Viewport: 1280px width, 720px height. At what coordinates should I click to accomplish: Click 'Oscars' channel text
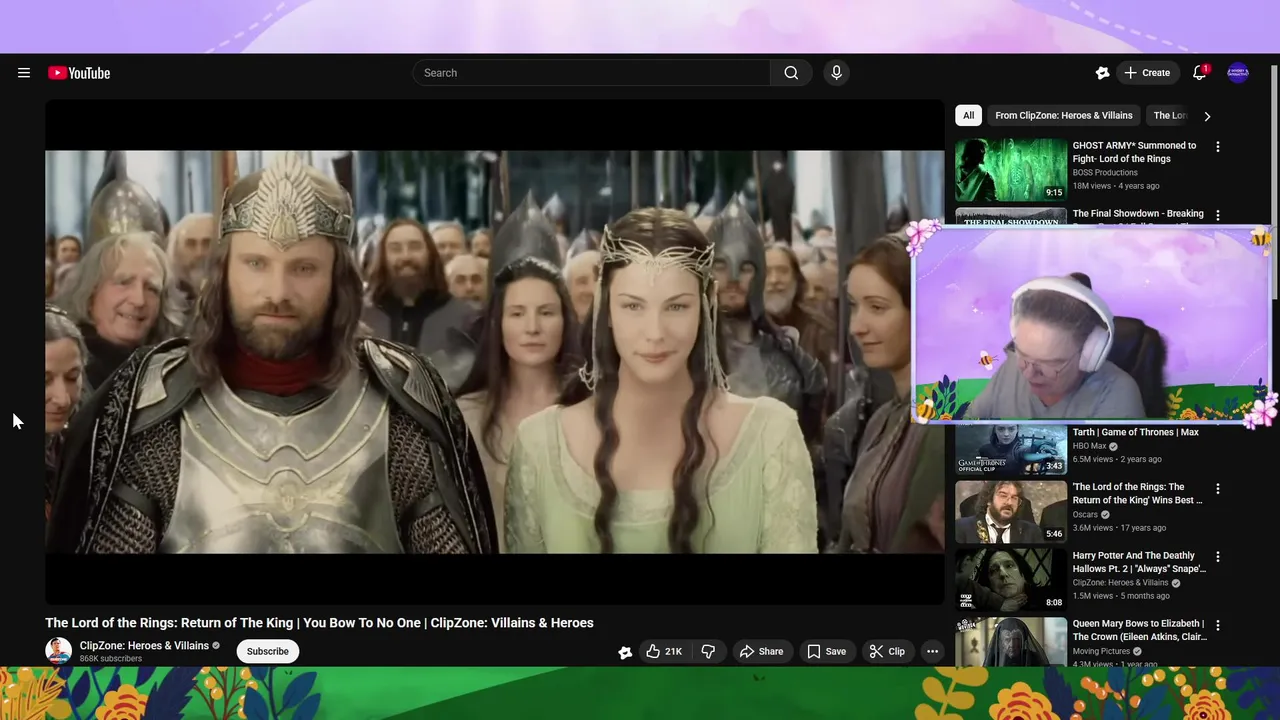[x=1085, y=515]
